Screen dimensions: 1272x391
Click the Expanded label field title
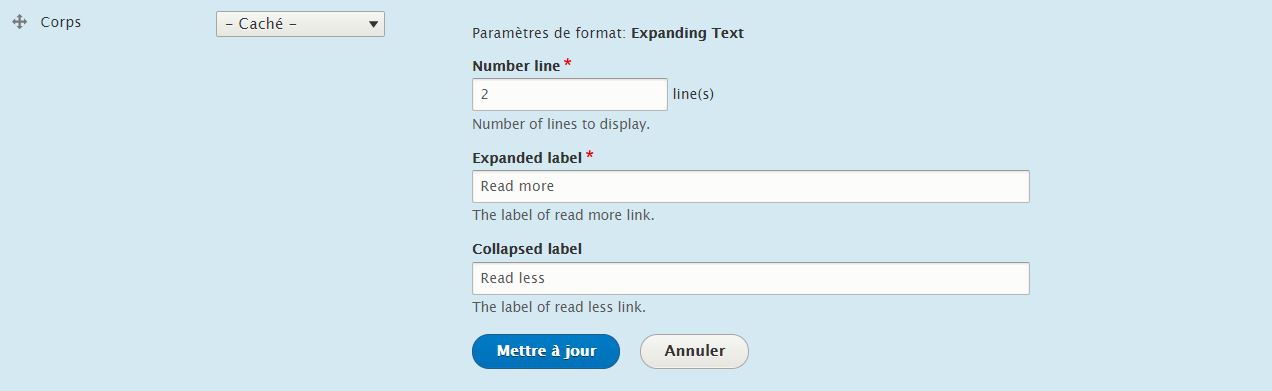pyautogui.click(x=527, y=157)
